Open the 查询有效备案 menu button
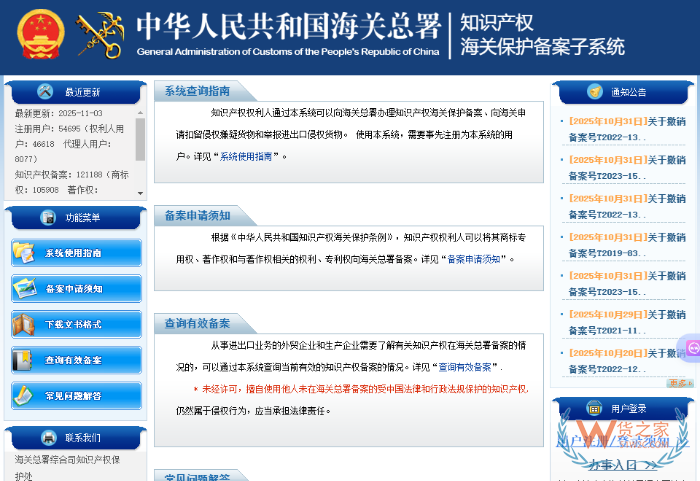Screen dimensions: 700x481 click(x=76, y=360)
